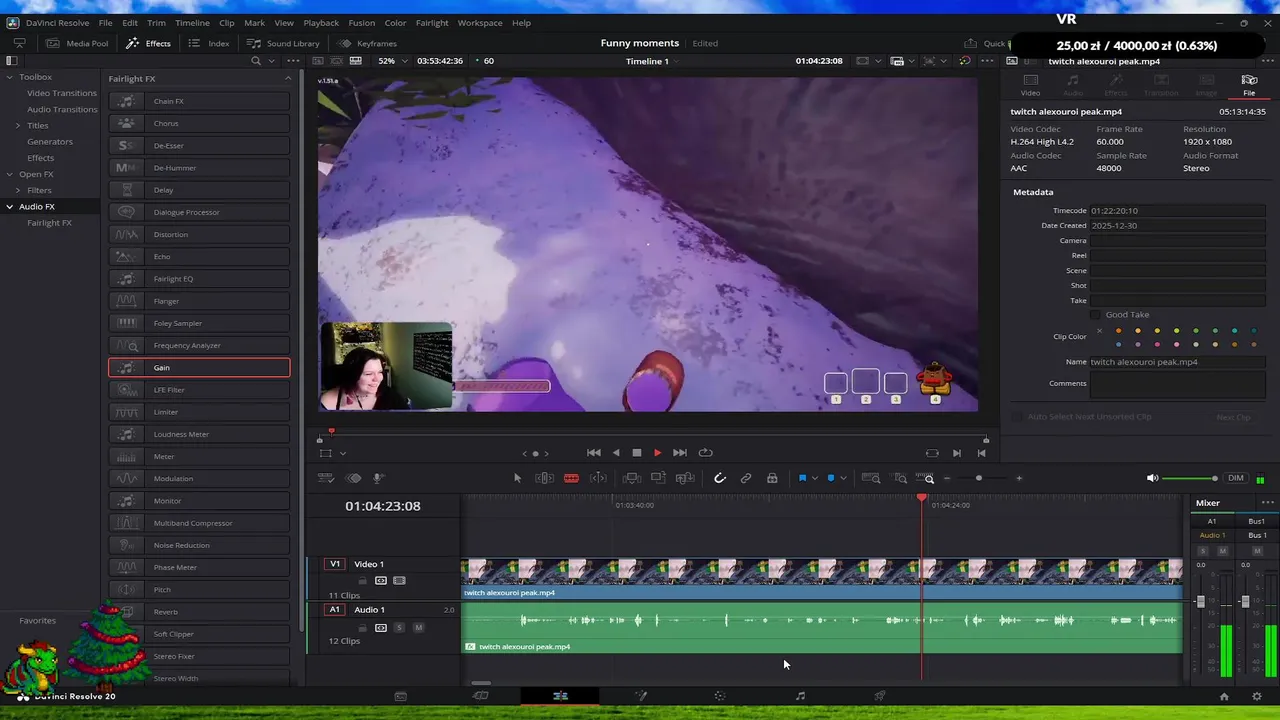Select the arrow Selection Mode tool
The image size is (1280, 720).
click(x=517, y=478)
